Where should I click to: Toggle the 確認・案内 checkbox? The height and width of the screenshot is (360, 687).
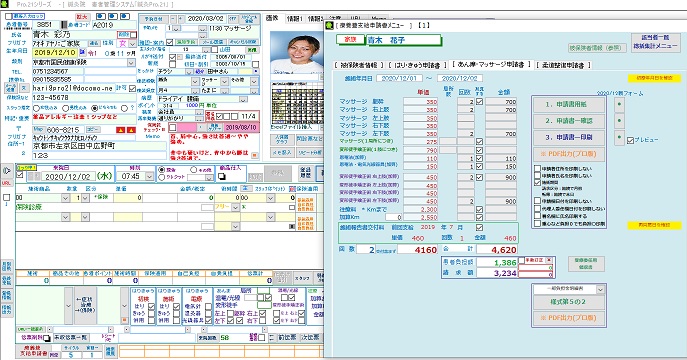(170, 42)
